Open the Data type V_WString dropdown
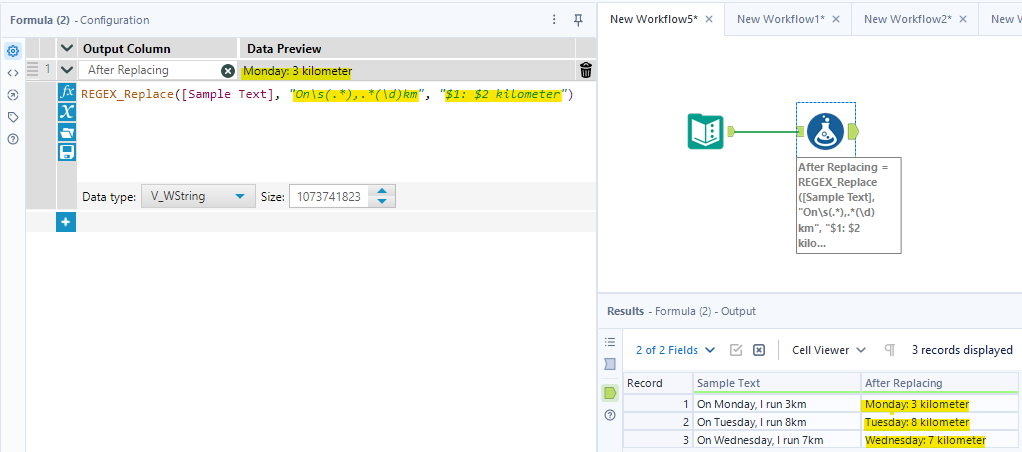 [197, 196]
